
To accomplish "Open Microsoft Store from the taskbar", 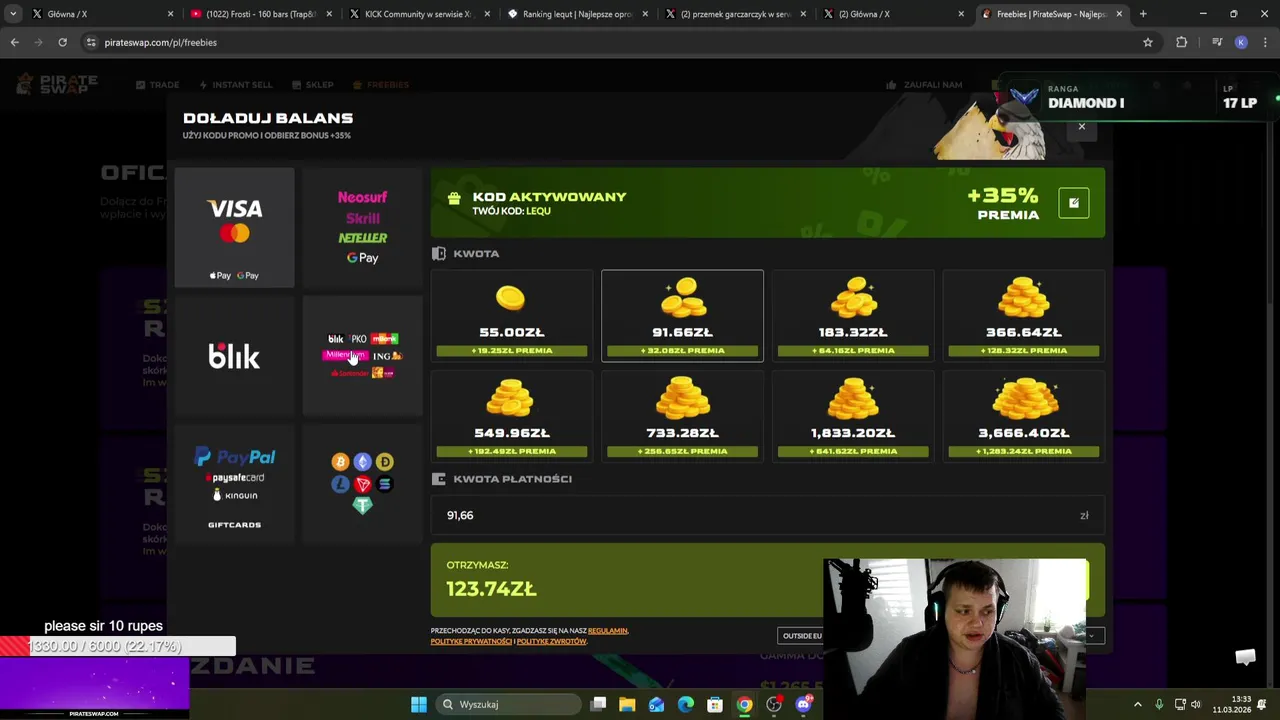I will pos(715,704).
